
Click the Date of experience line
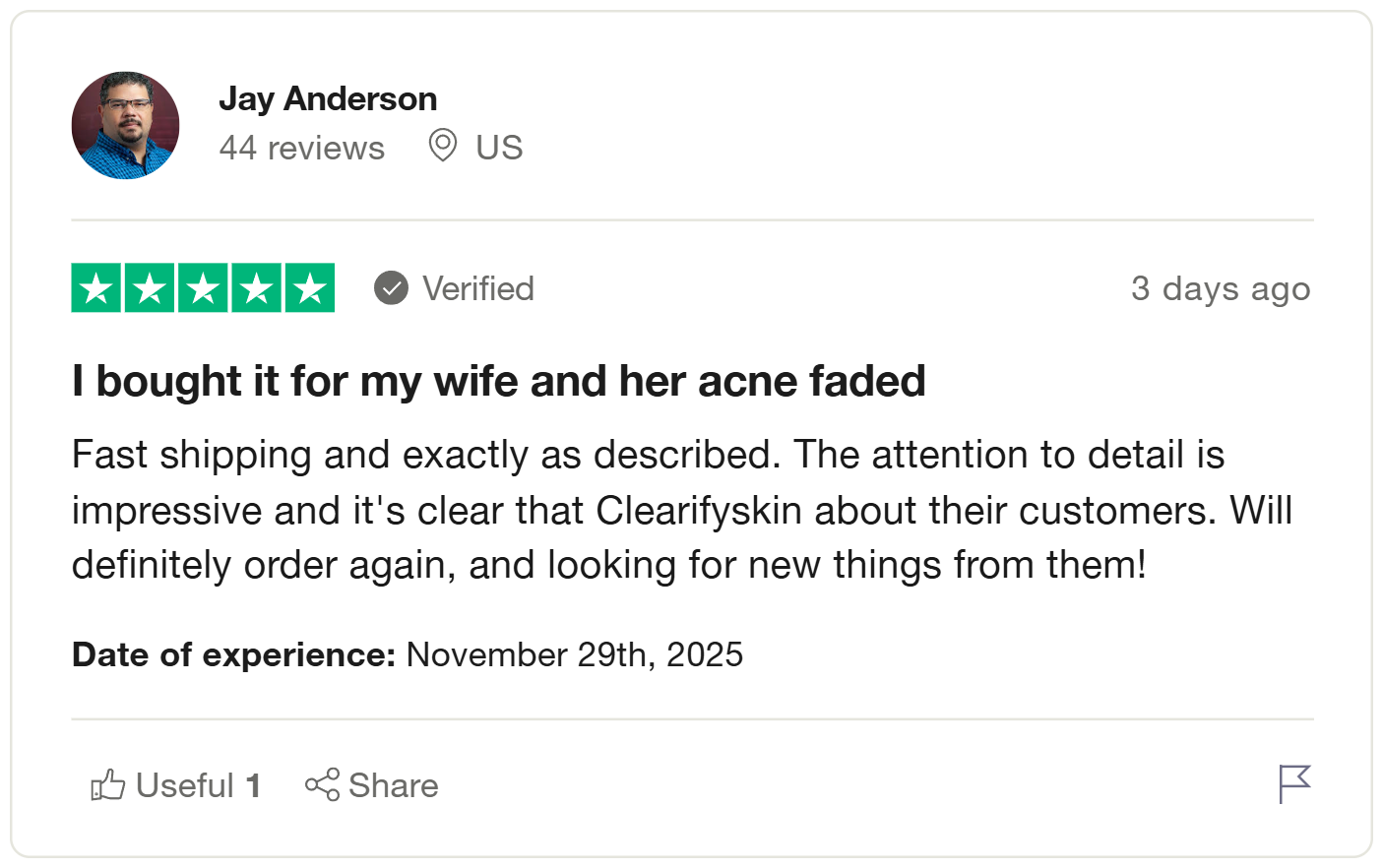pos(408,654)
